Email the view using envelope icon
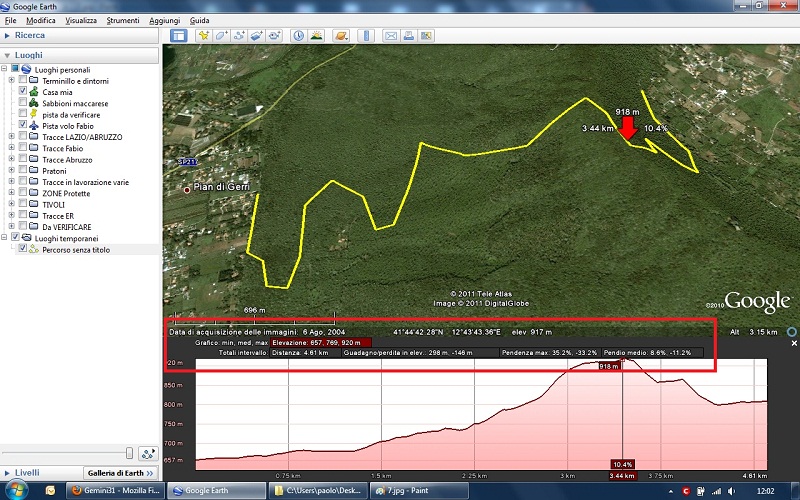800x500 pixels. tap(390, 36)
